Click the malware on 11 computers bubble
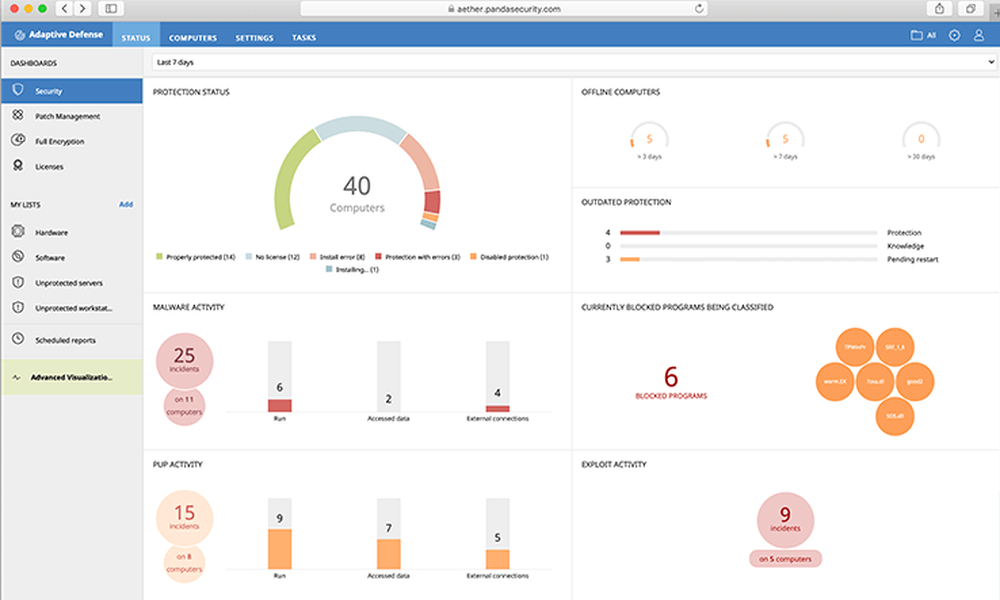 coord(184,406)
